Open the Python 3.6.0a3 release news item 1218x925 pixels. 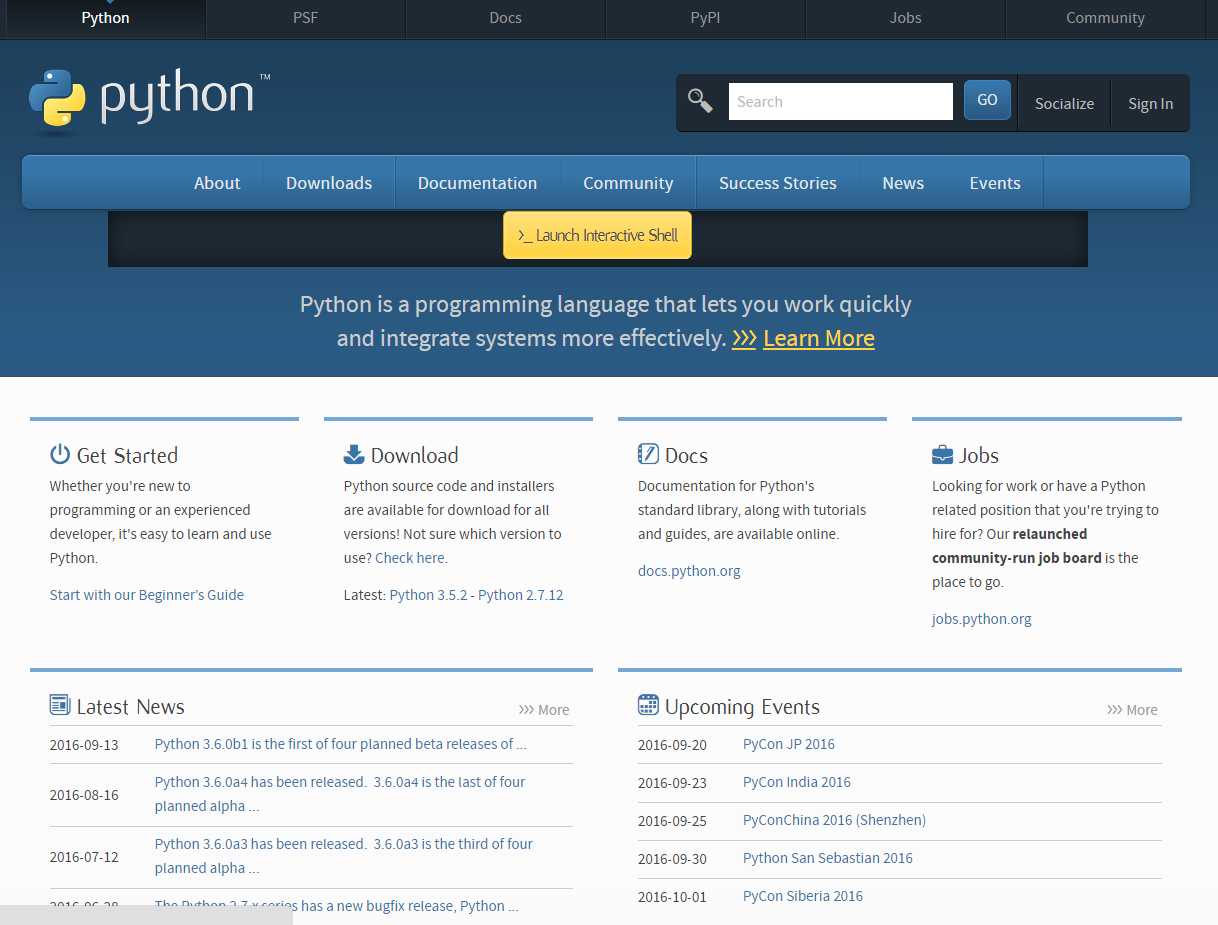pyautogui.click(x=344, y=856)
